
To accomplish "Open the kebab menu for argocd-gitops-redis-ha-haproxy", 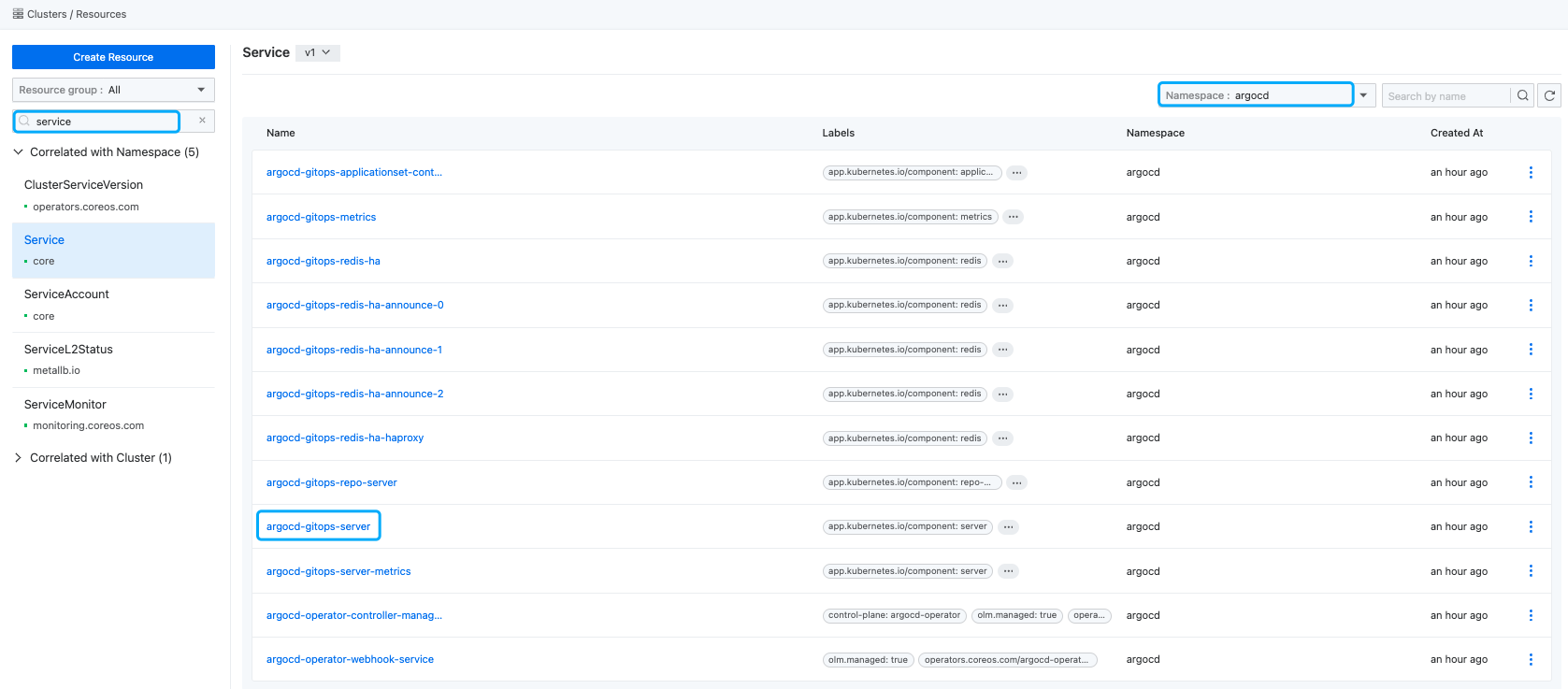I will click(x=1531, y=438).
